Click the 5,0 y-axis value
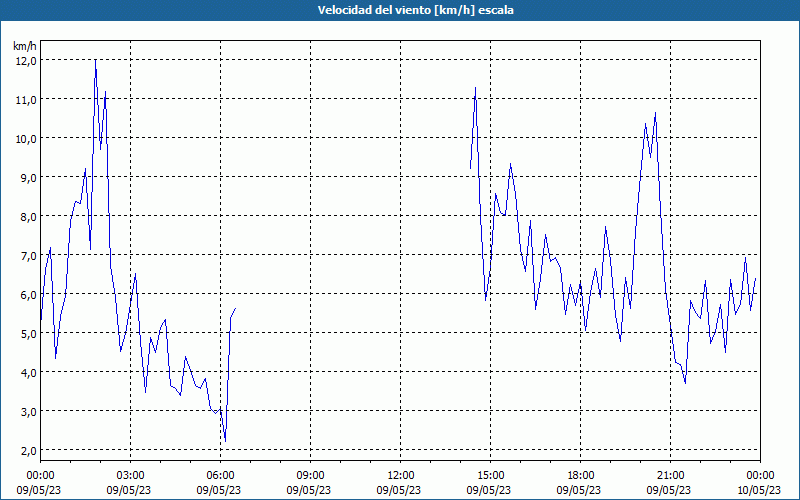This screenshot has height=500, width=800. click(28, 334)
